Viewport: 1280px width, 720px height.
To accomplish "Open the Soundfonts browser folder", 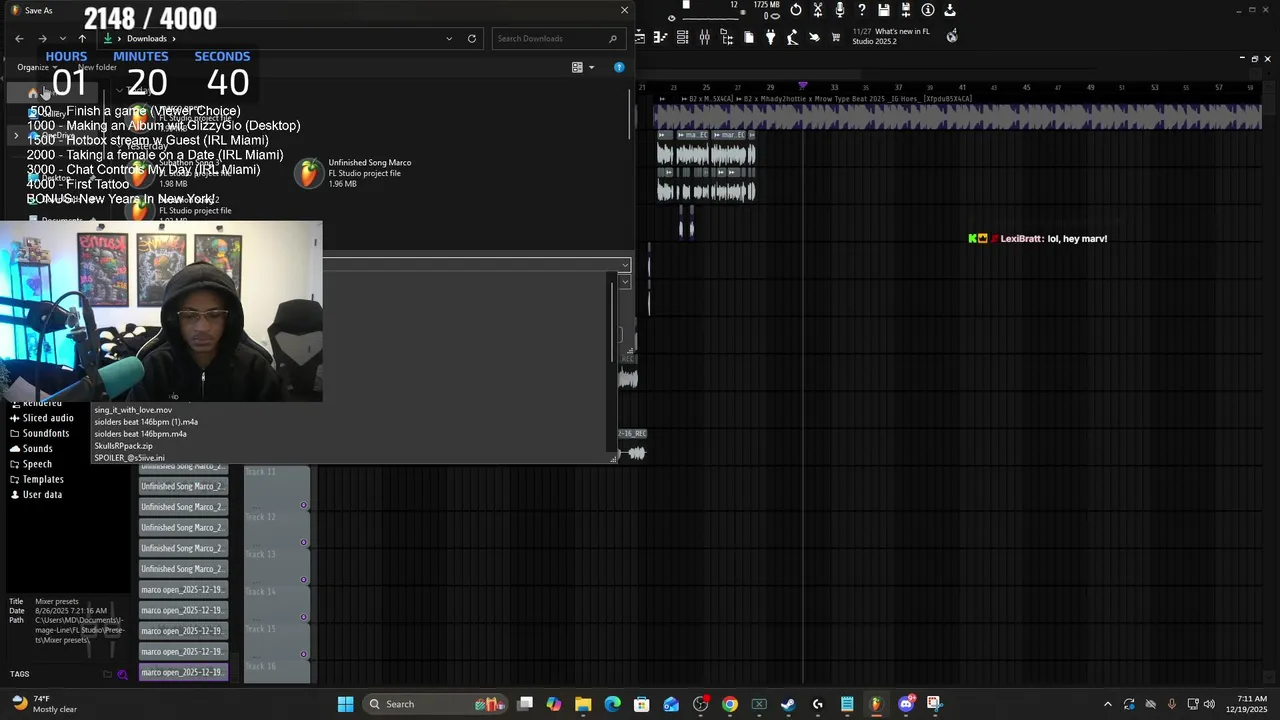I will 40,433.
